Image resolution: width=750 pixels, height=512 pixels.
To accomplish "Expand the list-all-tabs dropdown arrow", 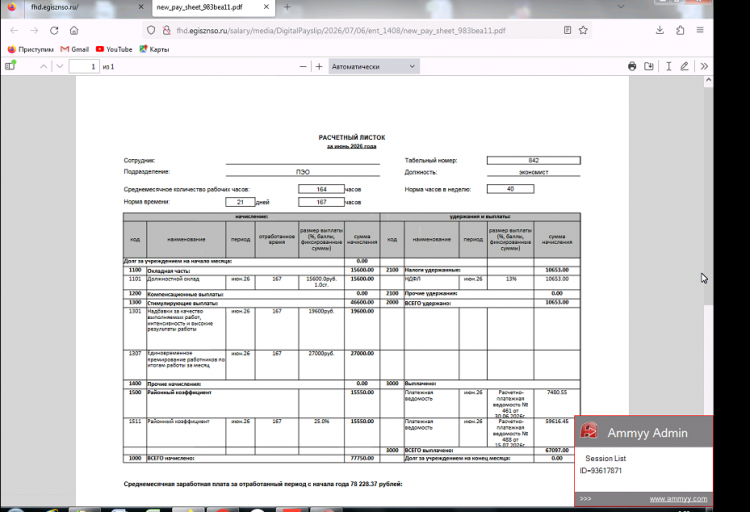I will click(621, 7).
